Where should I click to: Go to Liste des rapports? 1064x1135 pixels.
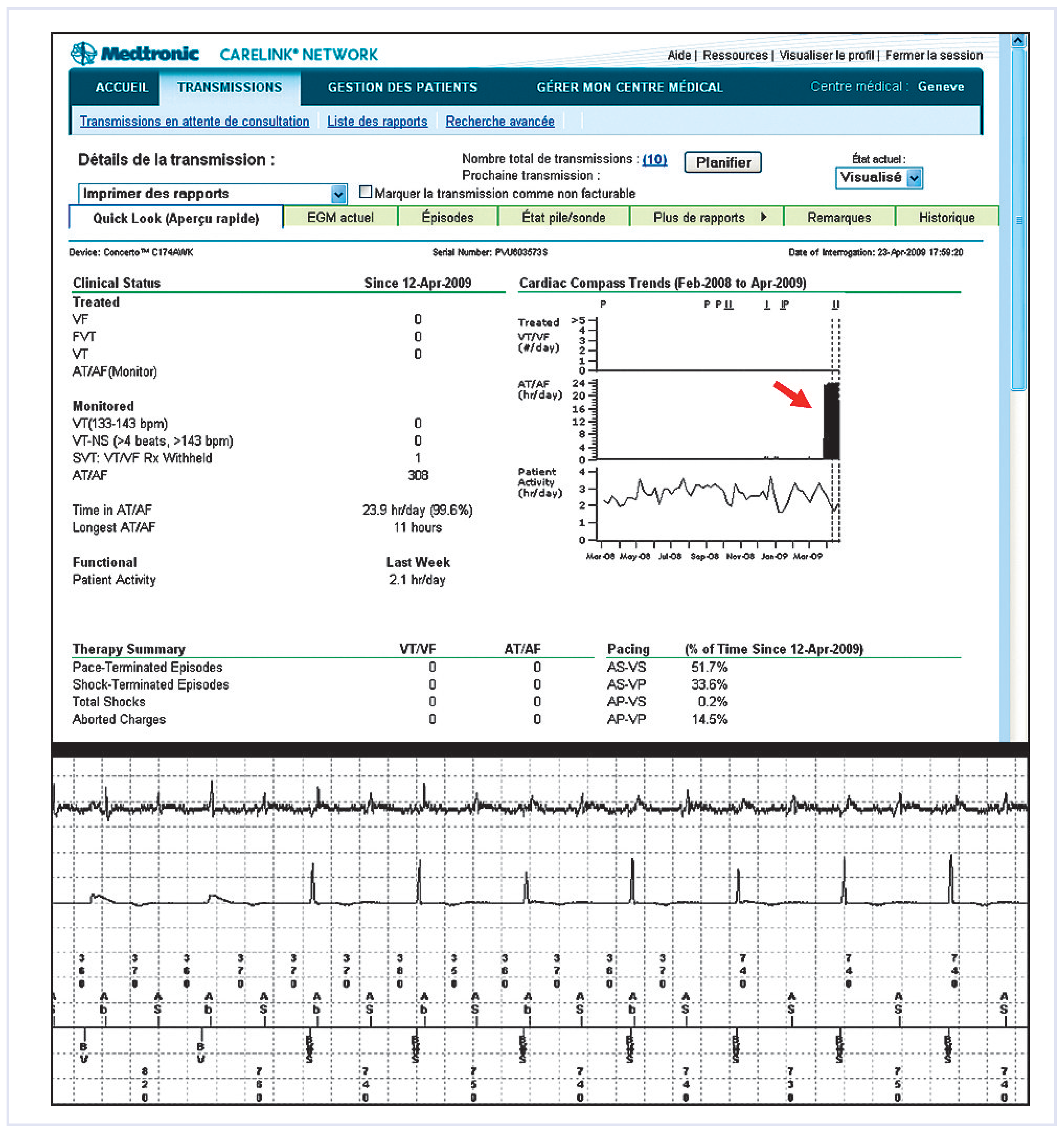click(377, 121)
